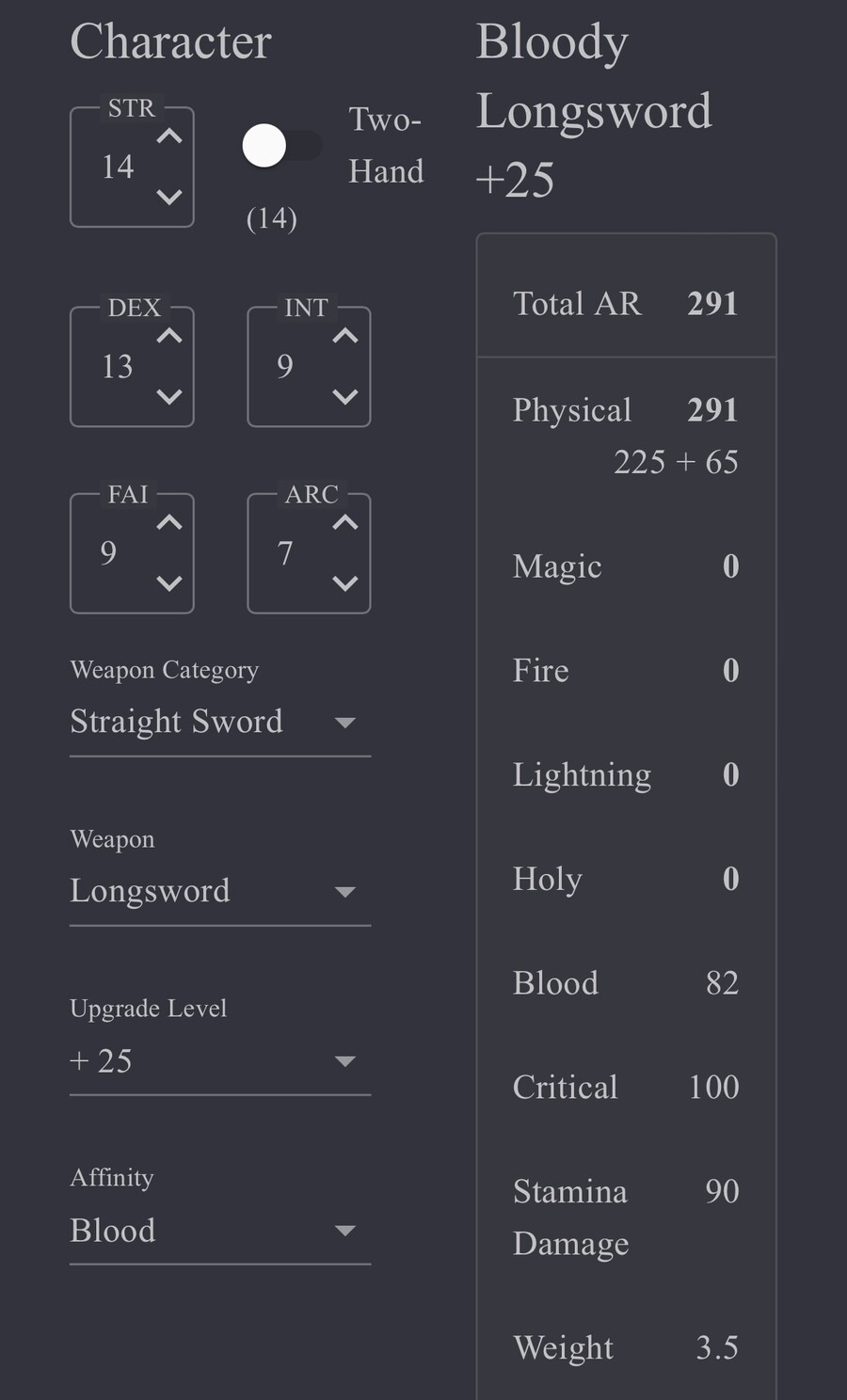Decrease DEX using the down chevron
Viewport: 847px width, 1400px height.
(169, 396)
